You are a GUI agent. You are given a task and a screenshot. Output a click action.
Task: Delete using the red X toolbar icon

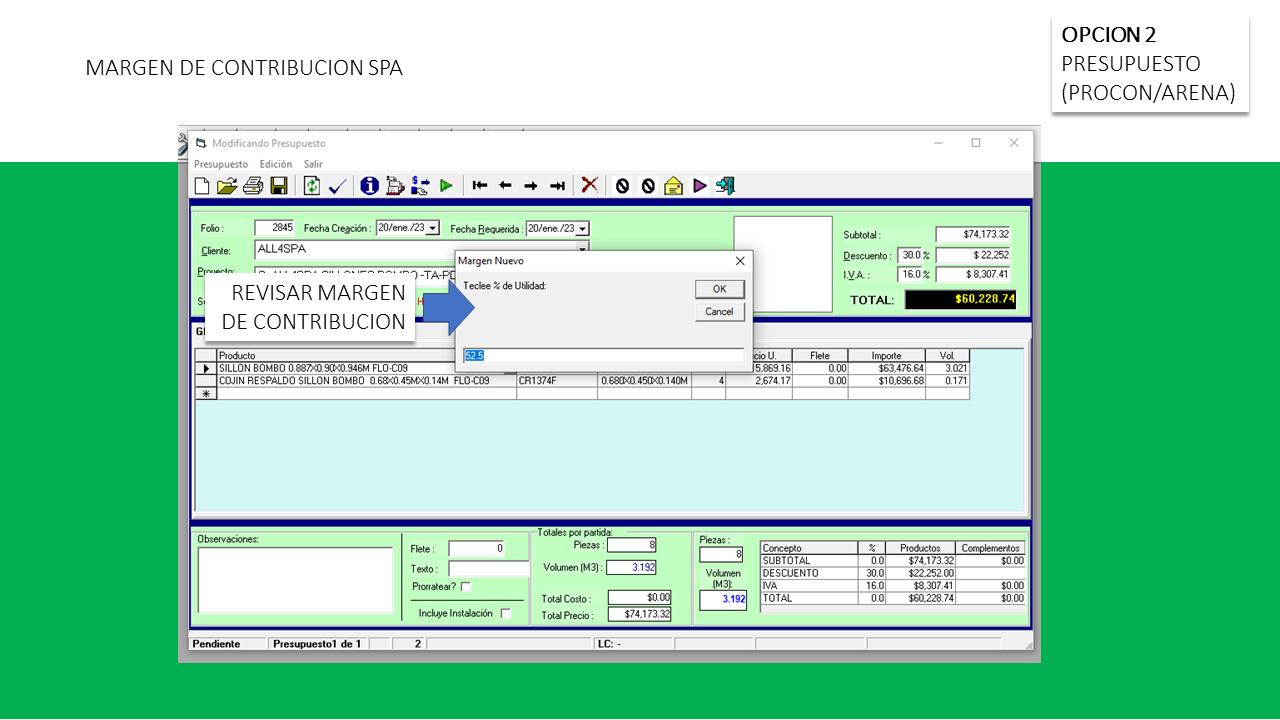point(590,186)
